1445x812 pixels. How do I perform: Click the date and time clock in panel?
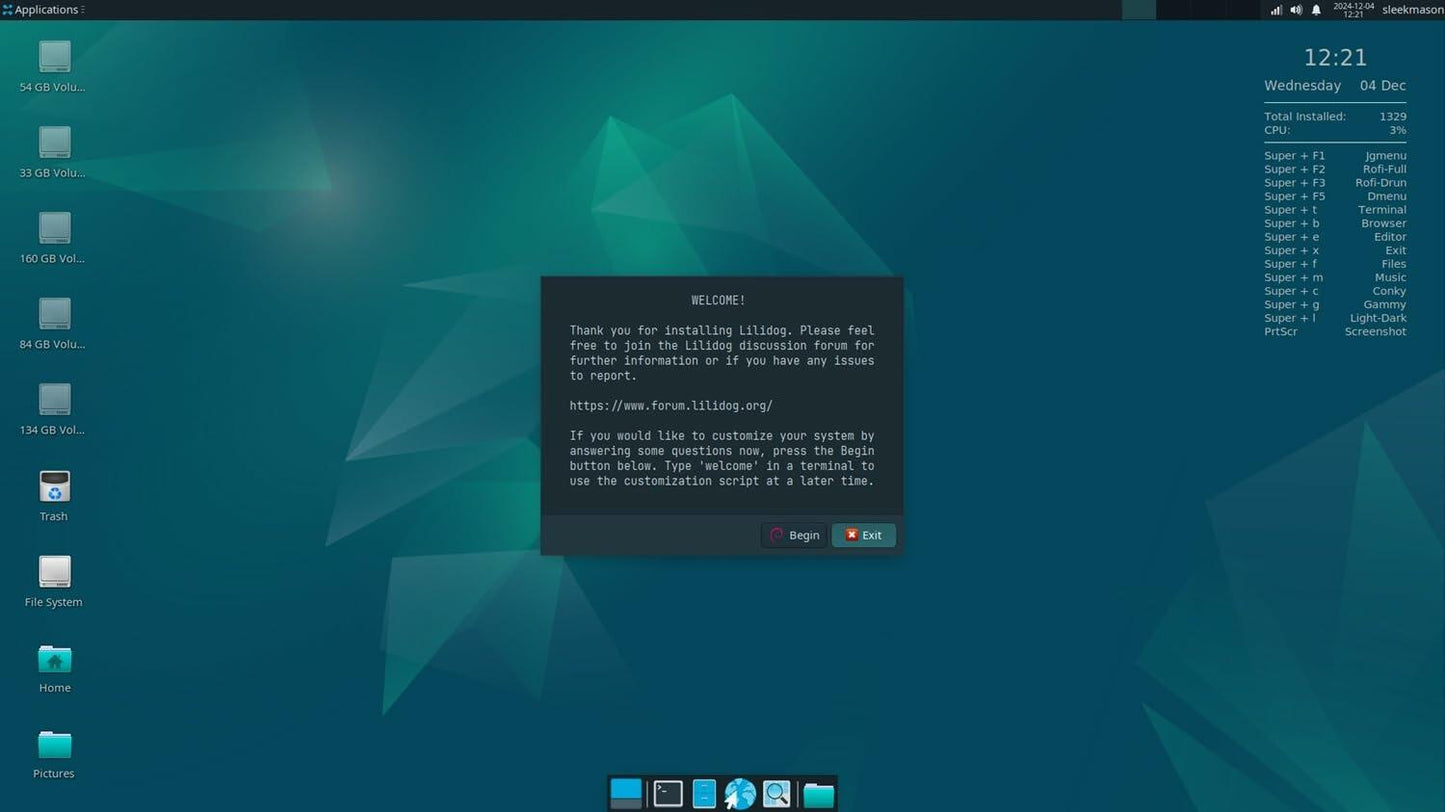pos(1353,10)
